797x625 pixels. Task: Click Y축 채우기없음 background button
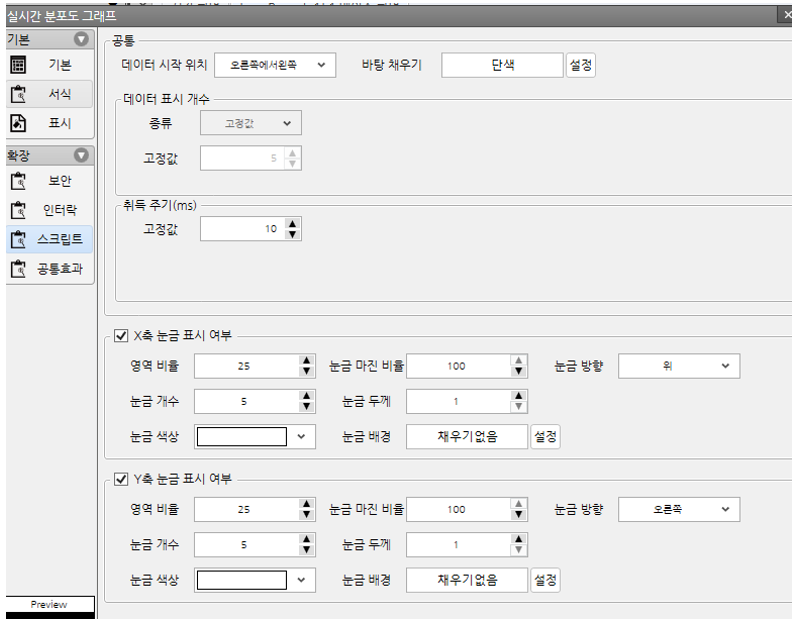[467, 580]
